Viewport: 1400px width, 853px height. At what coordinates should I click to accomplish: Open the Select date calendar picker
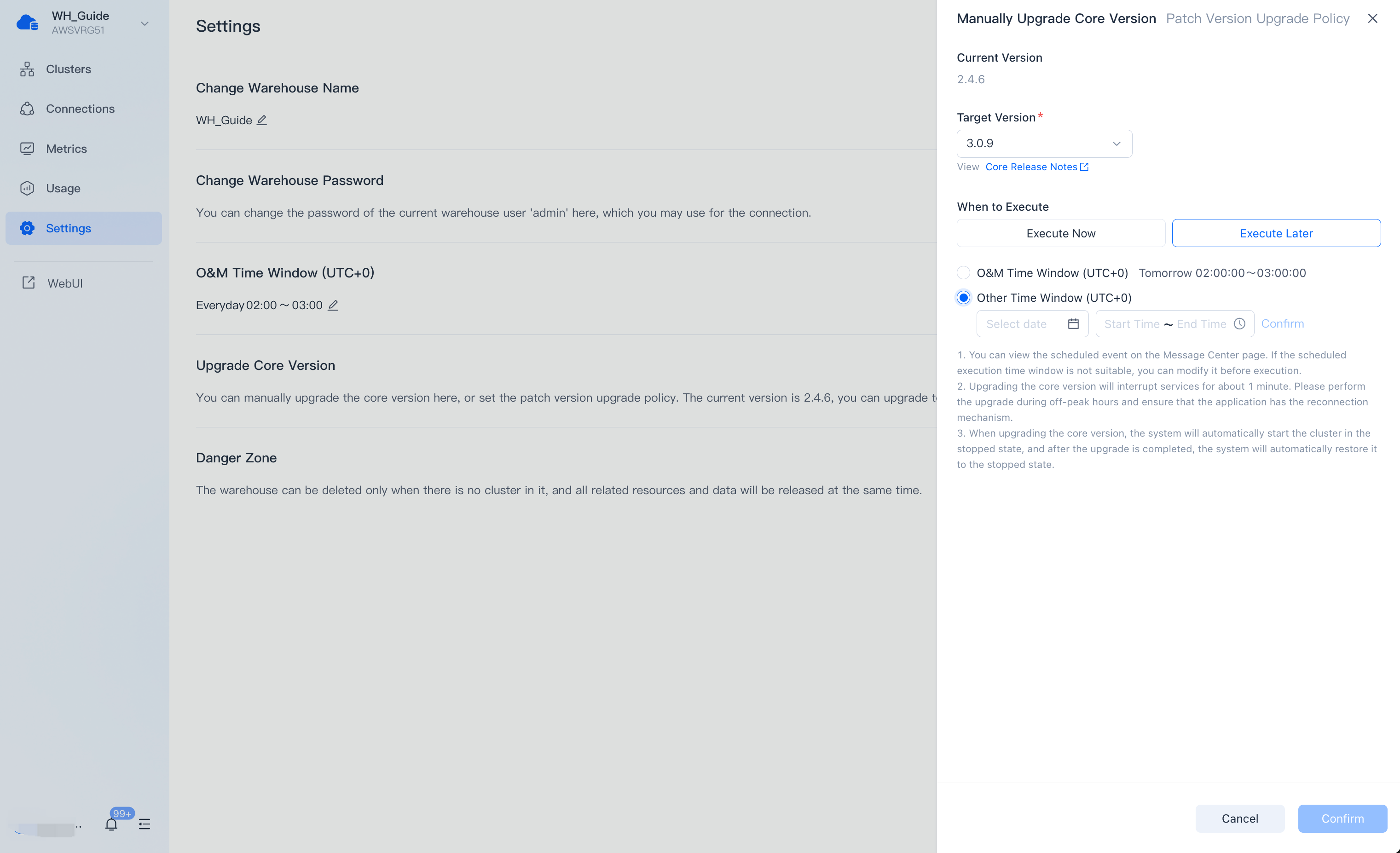point(1032,324)
